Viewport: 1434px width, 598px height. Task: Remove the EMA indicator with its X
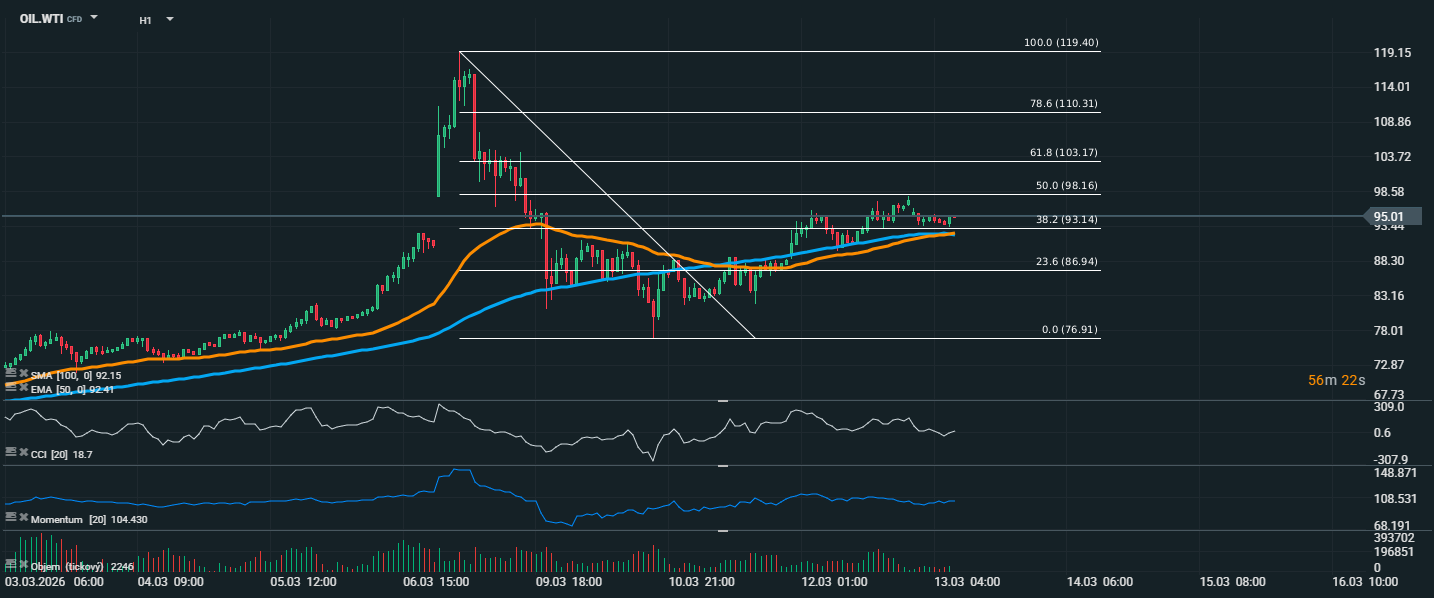coord(24,388)
